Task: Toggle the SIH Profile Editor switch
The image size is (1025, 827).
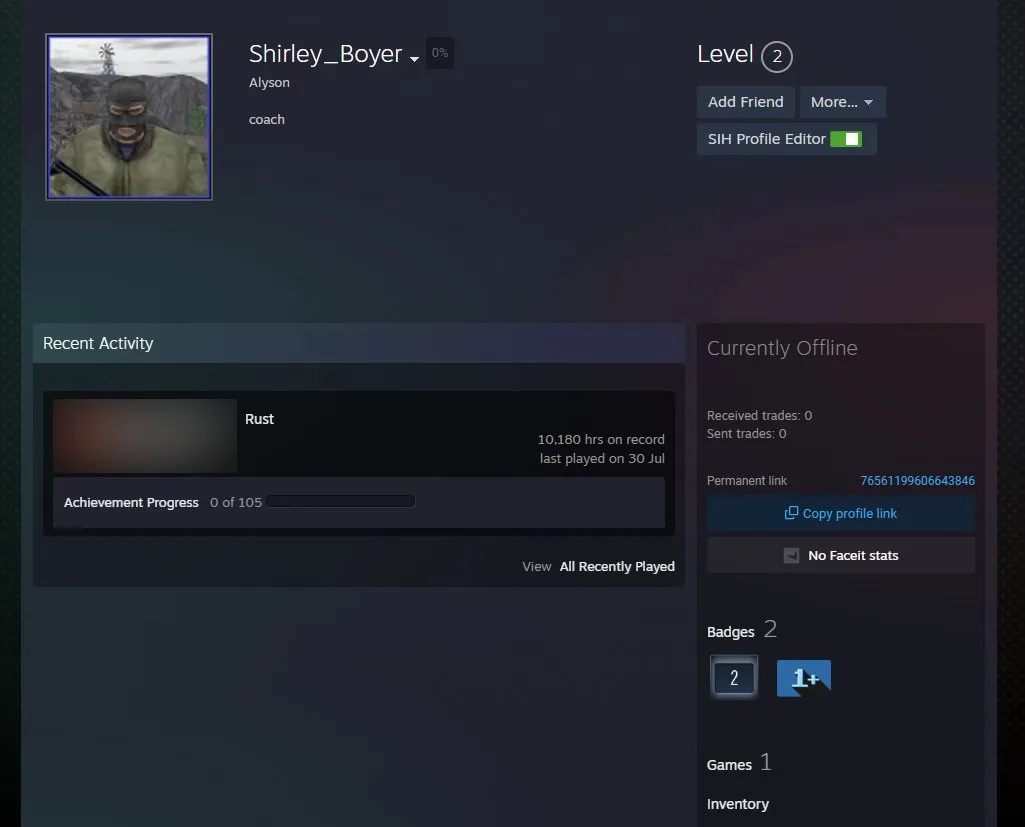Action: tap(845, 139)
